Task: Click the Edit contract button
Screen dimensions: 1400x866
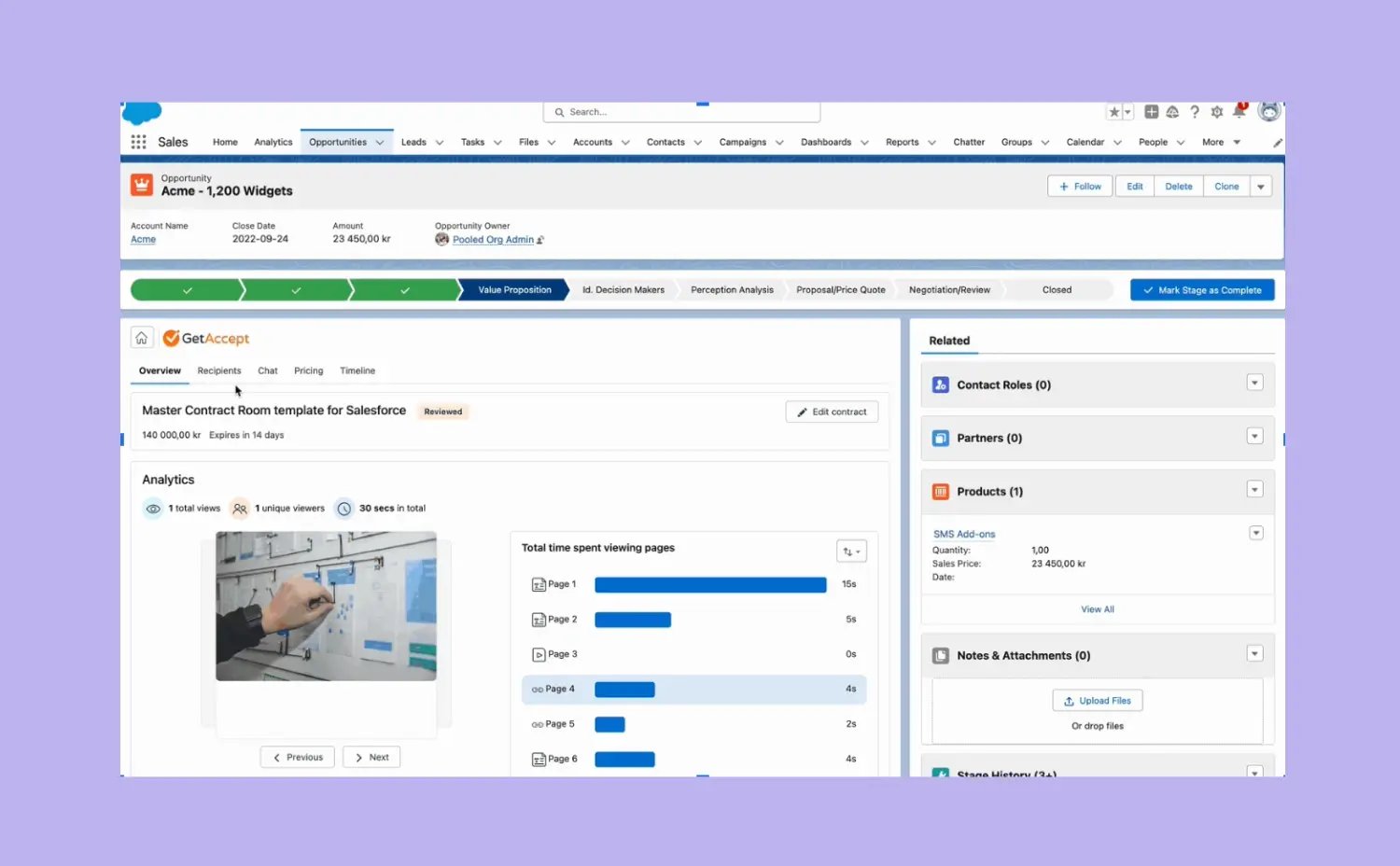Action: click(832, 412)
